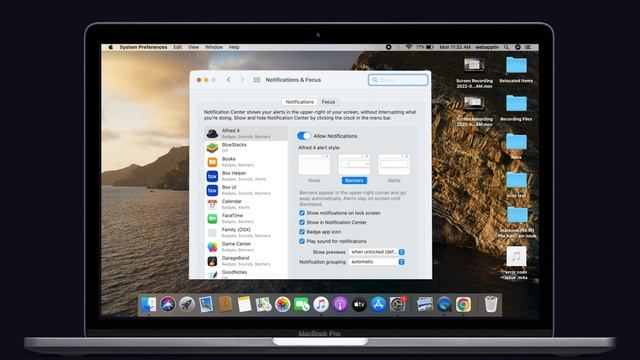This screenshot has width=640, height=360.
Task: Open the View menu
Action: [193, 47]
